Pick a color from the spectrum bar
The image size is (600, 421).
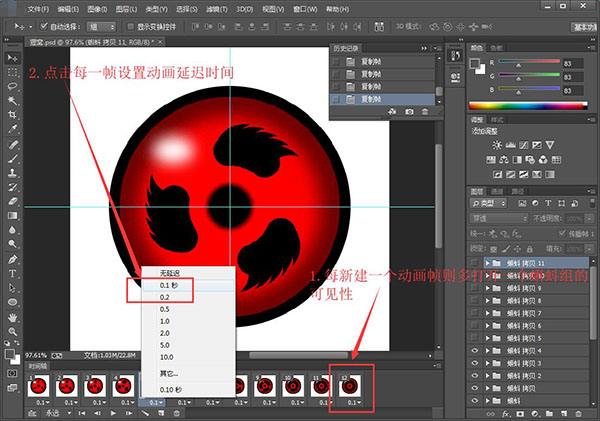pyautogui.click(x=528, y=106)
